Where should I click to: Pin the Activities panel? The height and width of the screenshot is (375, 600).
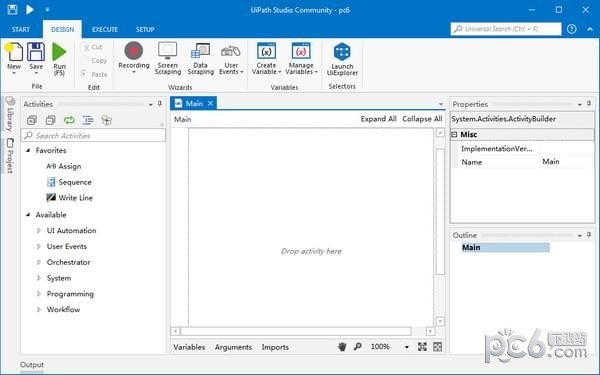[x=160, y=104]
